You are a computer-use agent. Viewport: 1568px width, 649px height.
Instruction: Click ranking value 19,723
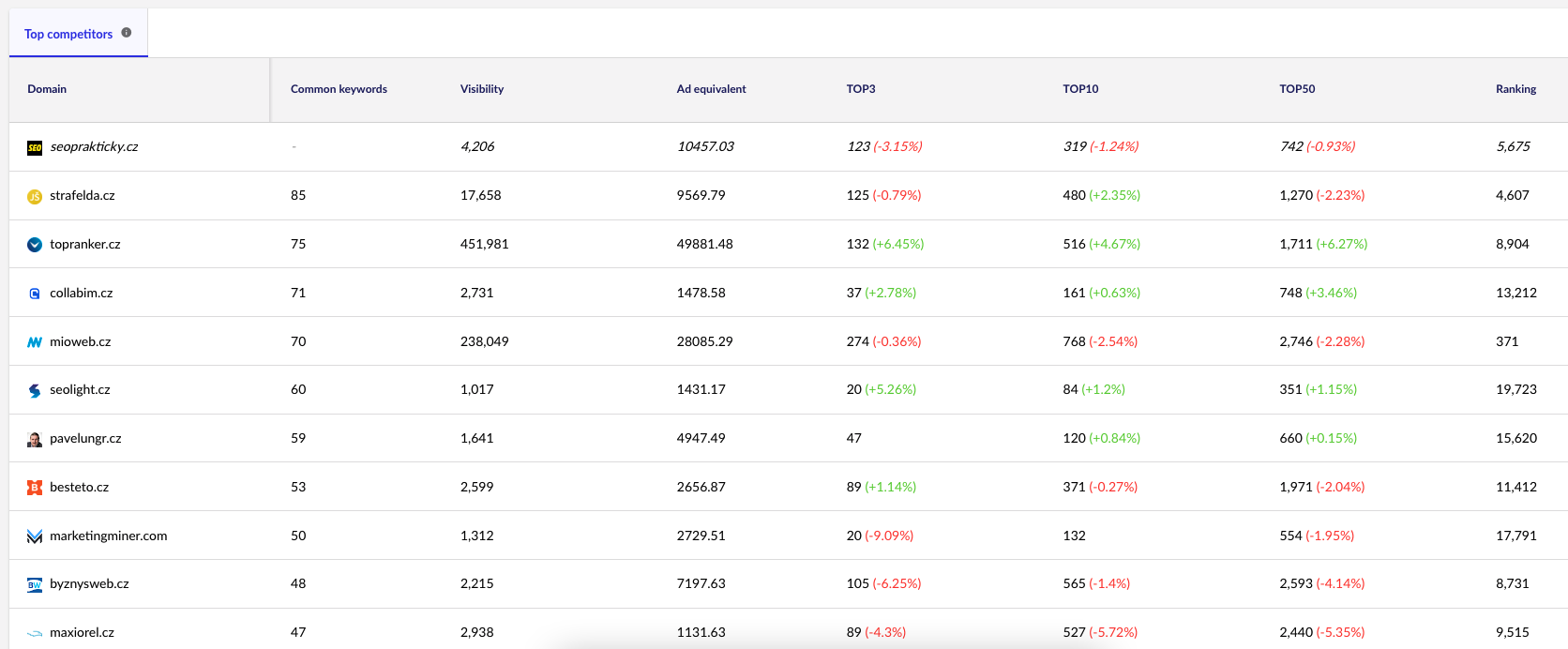pos(1516,389)
